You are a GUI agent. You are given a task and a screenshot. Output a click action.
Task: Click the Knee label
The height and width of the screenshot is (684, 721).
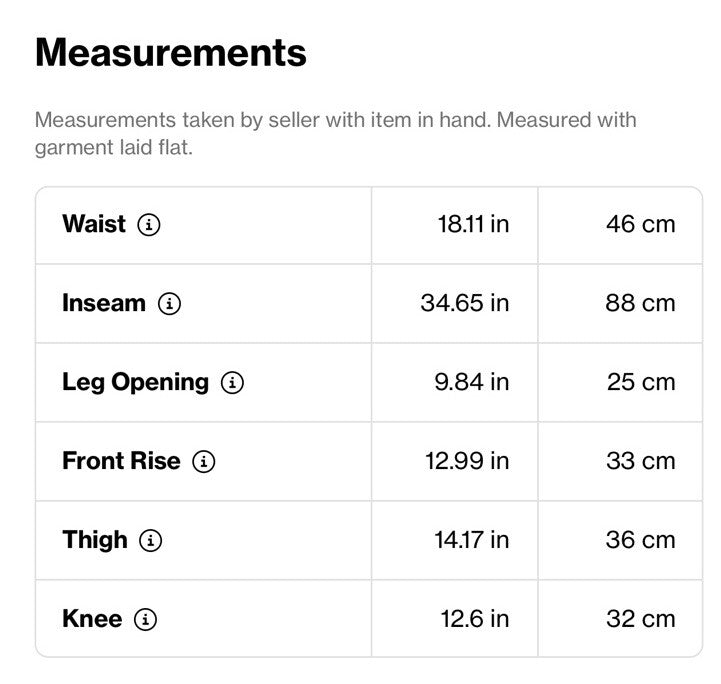[x=92, y=618]
